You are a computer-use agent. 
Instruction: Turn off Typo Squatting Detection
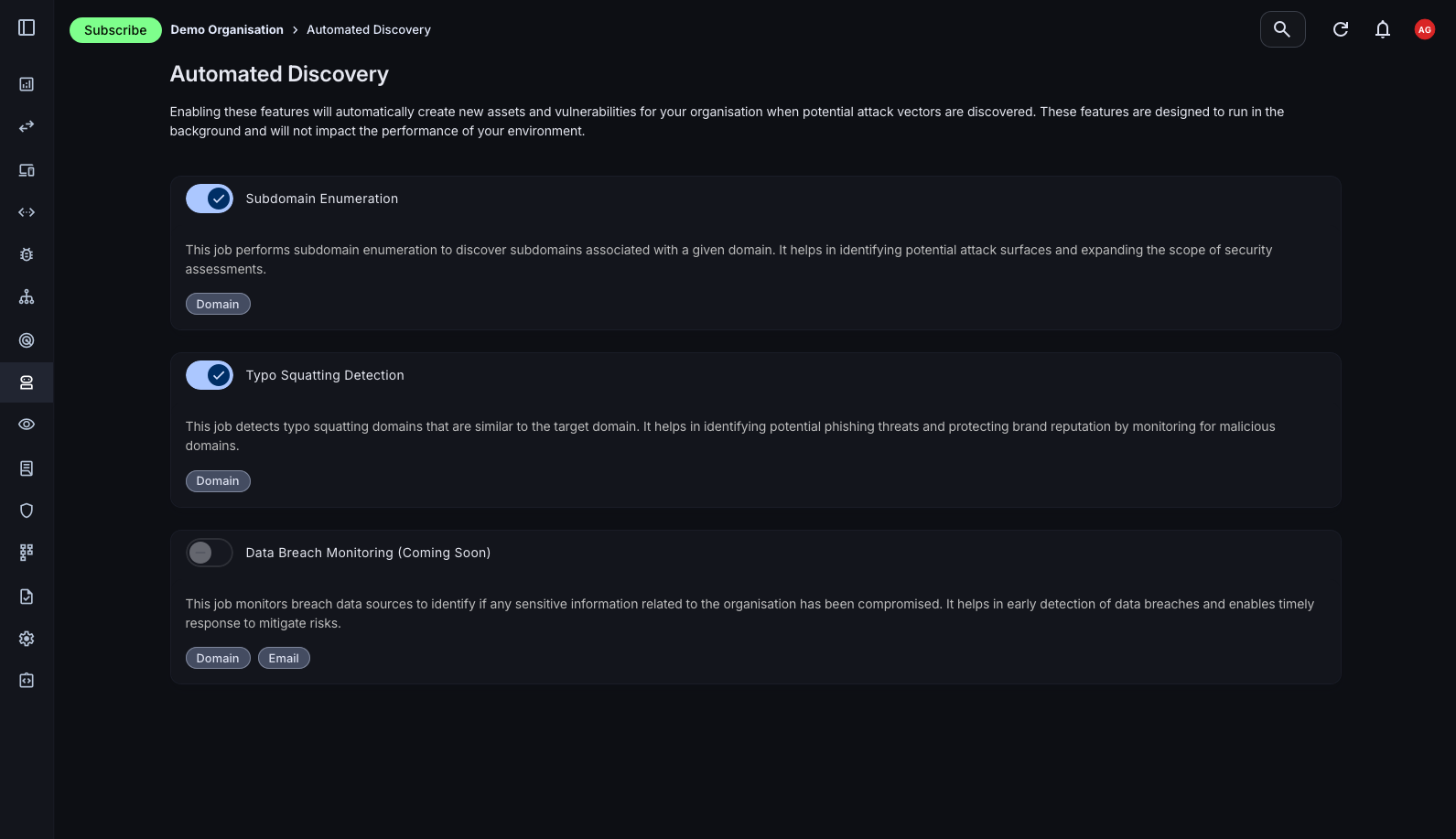[210, 375]
